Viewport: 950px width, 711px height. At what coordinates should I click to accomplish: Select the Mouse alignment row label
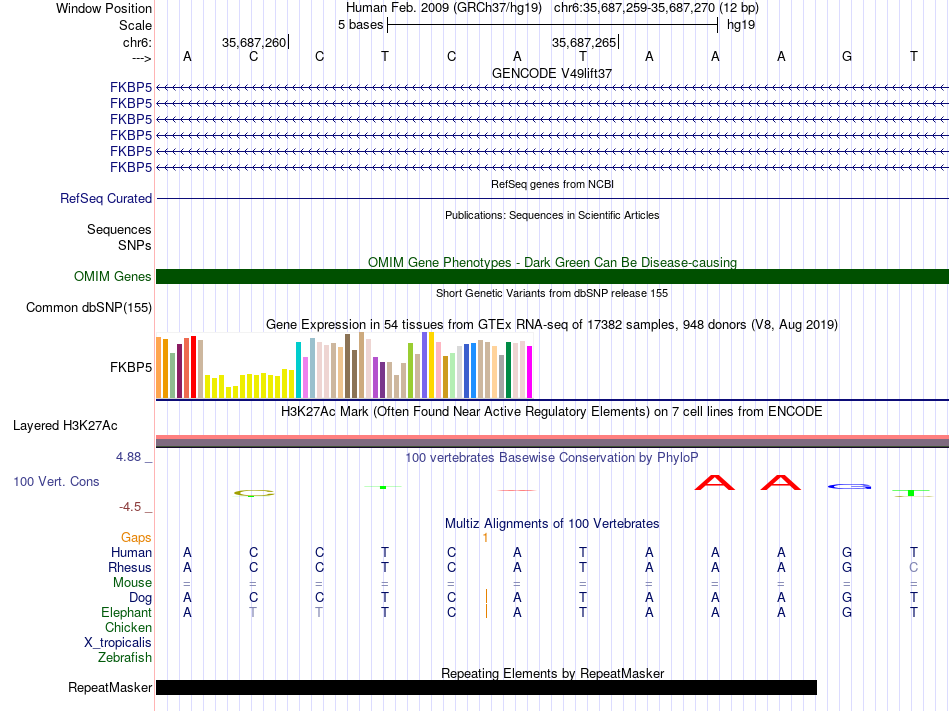tap(133, 582)
